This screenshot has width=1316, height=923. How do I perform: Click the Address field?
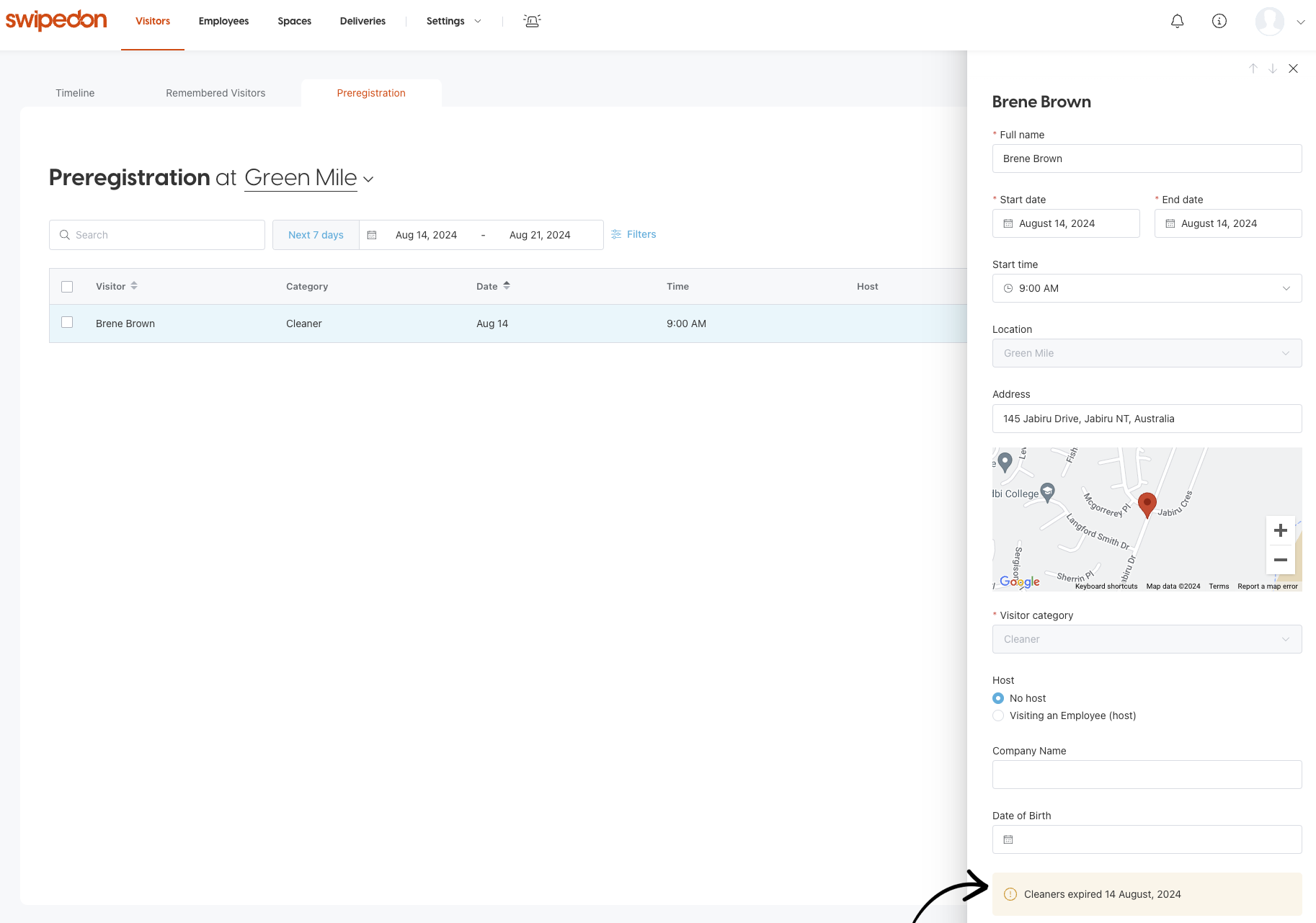point(1147,419)
